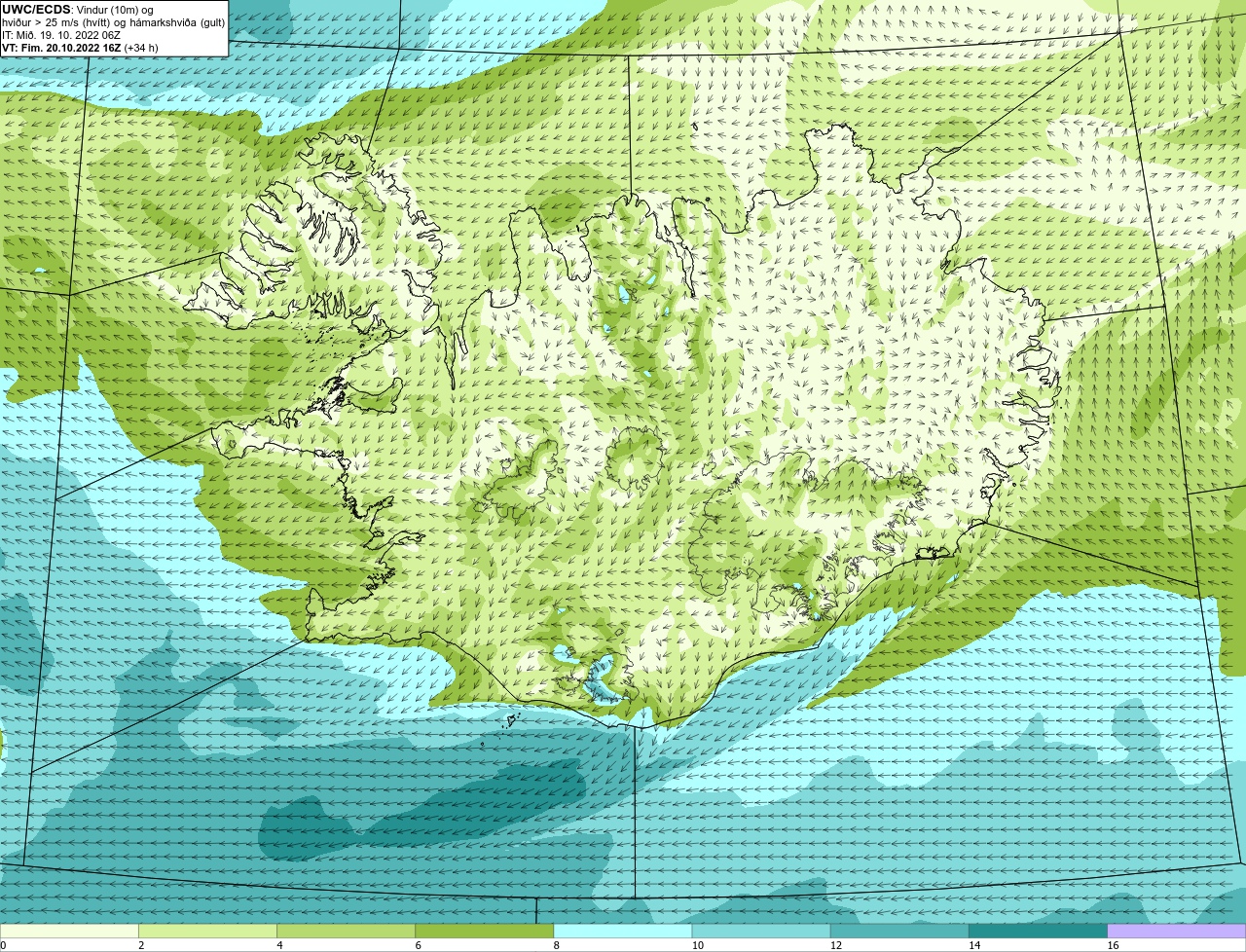Image resolution: width=1246 pixels, height=952 pixels.
Task: Select the pale cyan 8–10 m/s legend swatch
Action: [623, 931]
